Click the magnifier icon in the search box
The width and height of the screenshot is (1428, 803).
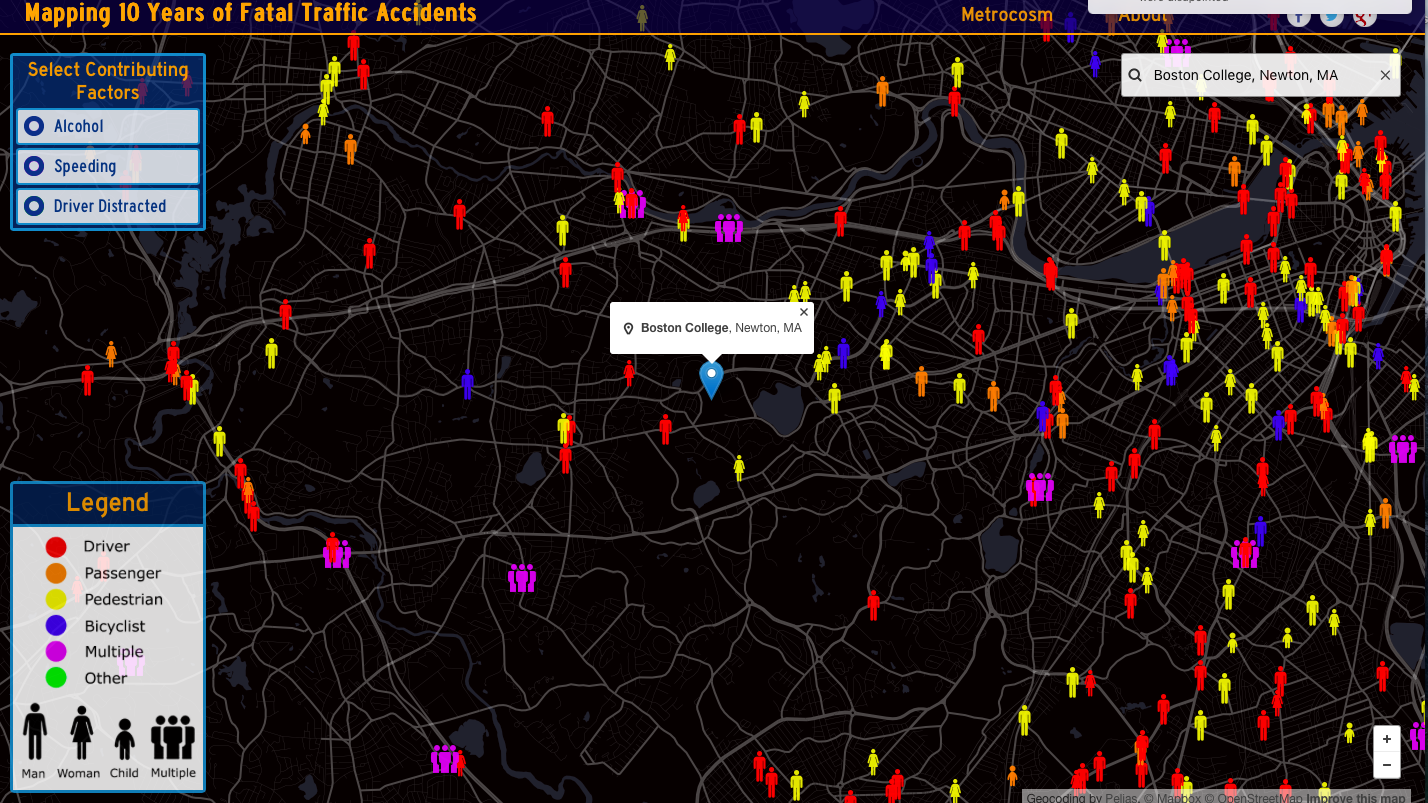point(1135,75)
